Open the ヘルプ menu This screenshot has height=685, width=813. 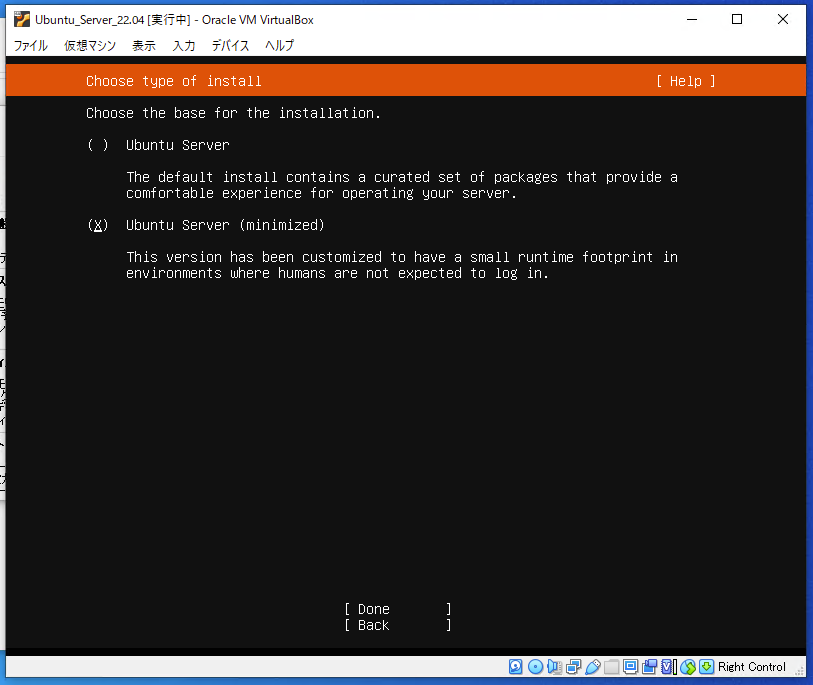pyautogui.click(x=279, y=46)
